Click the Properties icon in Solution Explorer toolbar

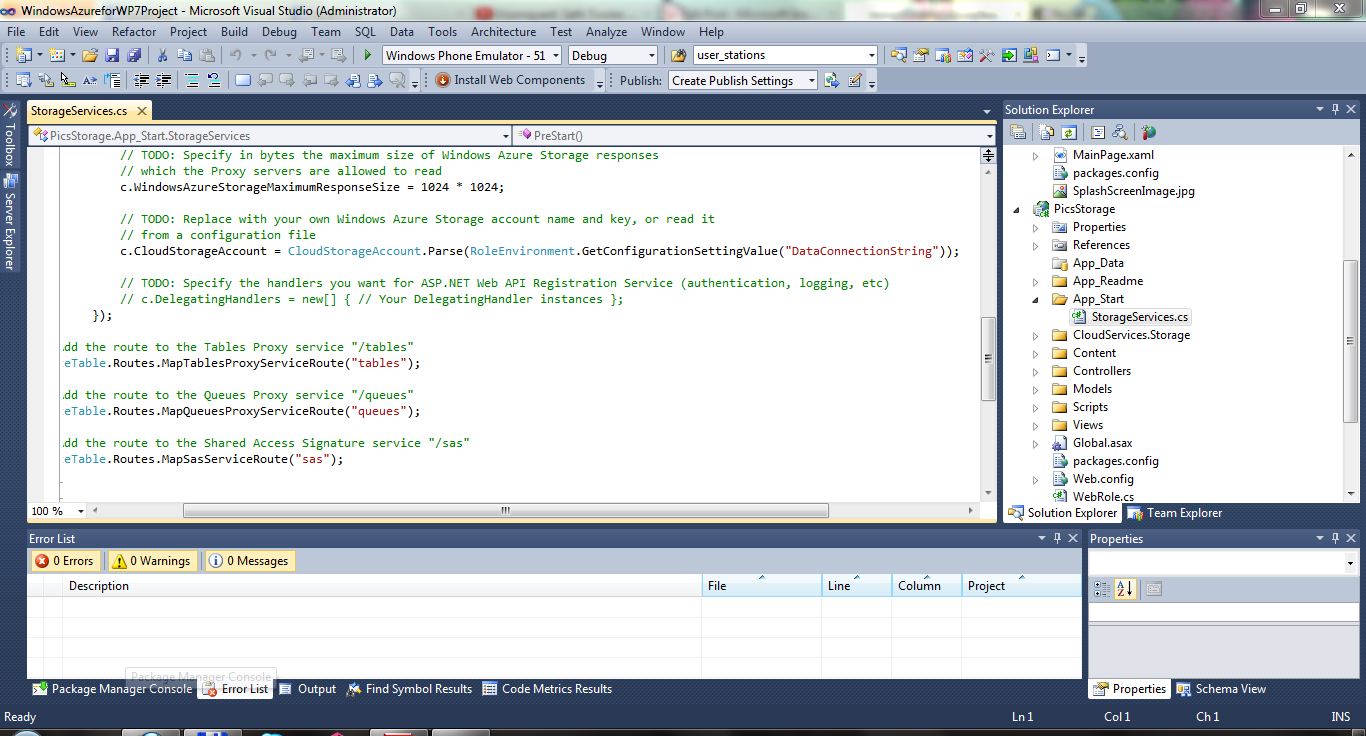click(1018, 132)
